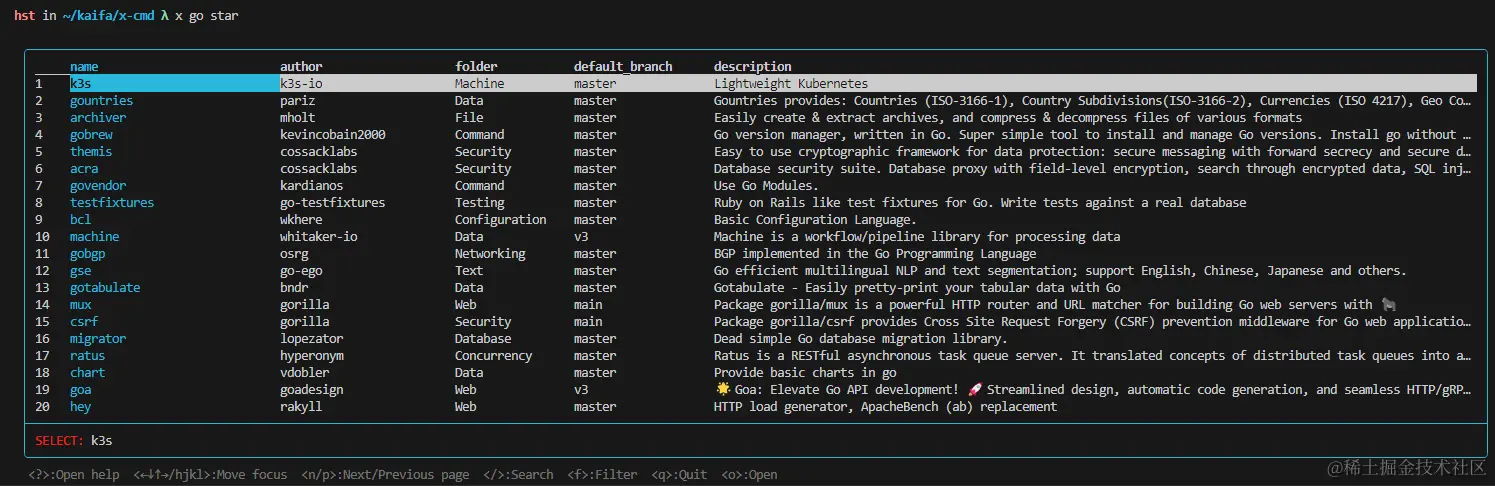Click the Filter shortcut hint
Viewport: 1495px width, 486px height.
click(x=602, y=475)
